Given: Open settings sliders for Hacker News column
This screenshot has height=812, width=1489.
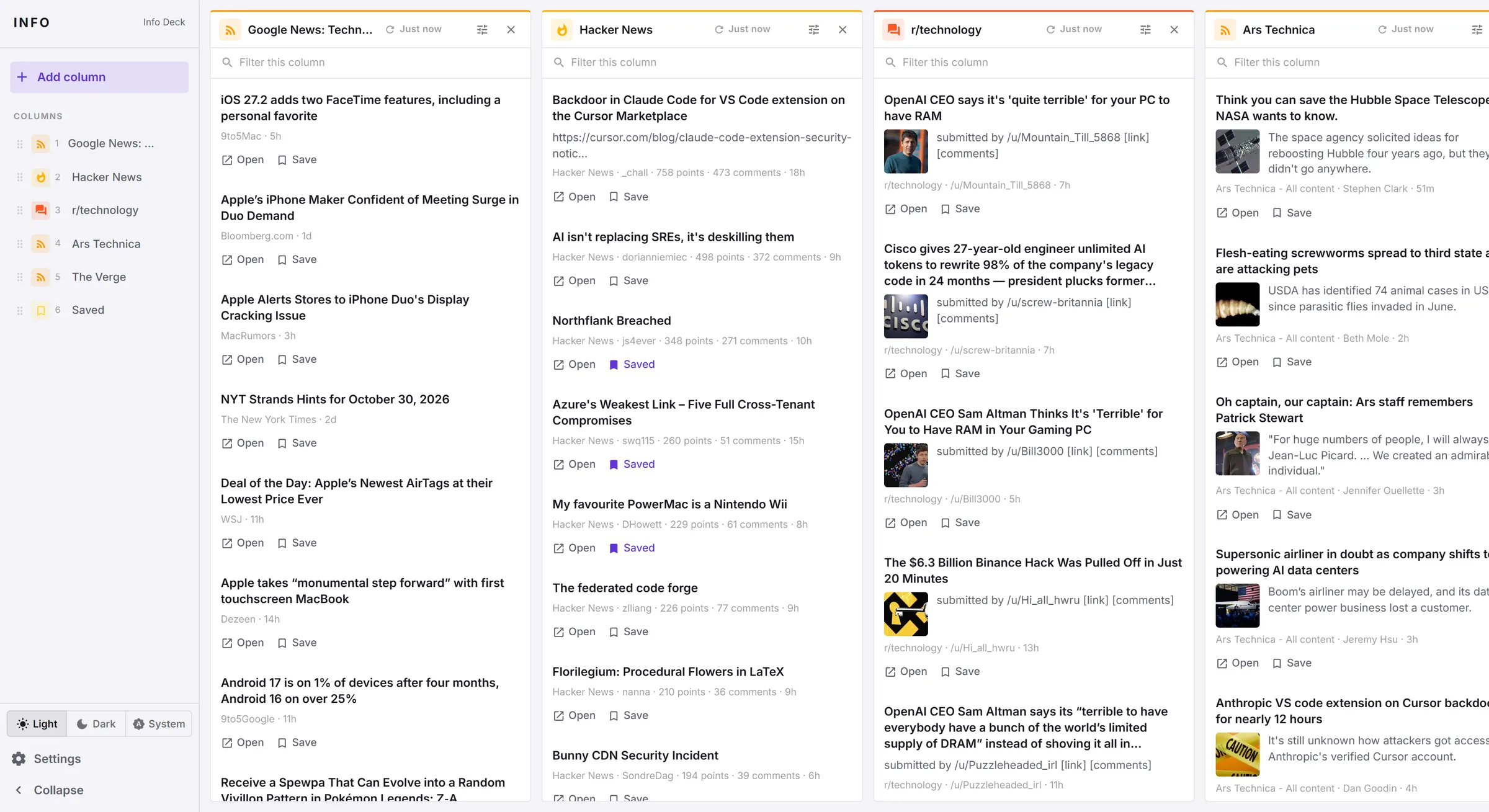Looking at the screenshot, I should click(814, 30).
